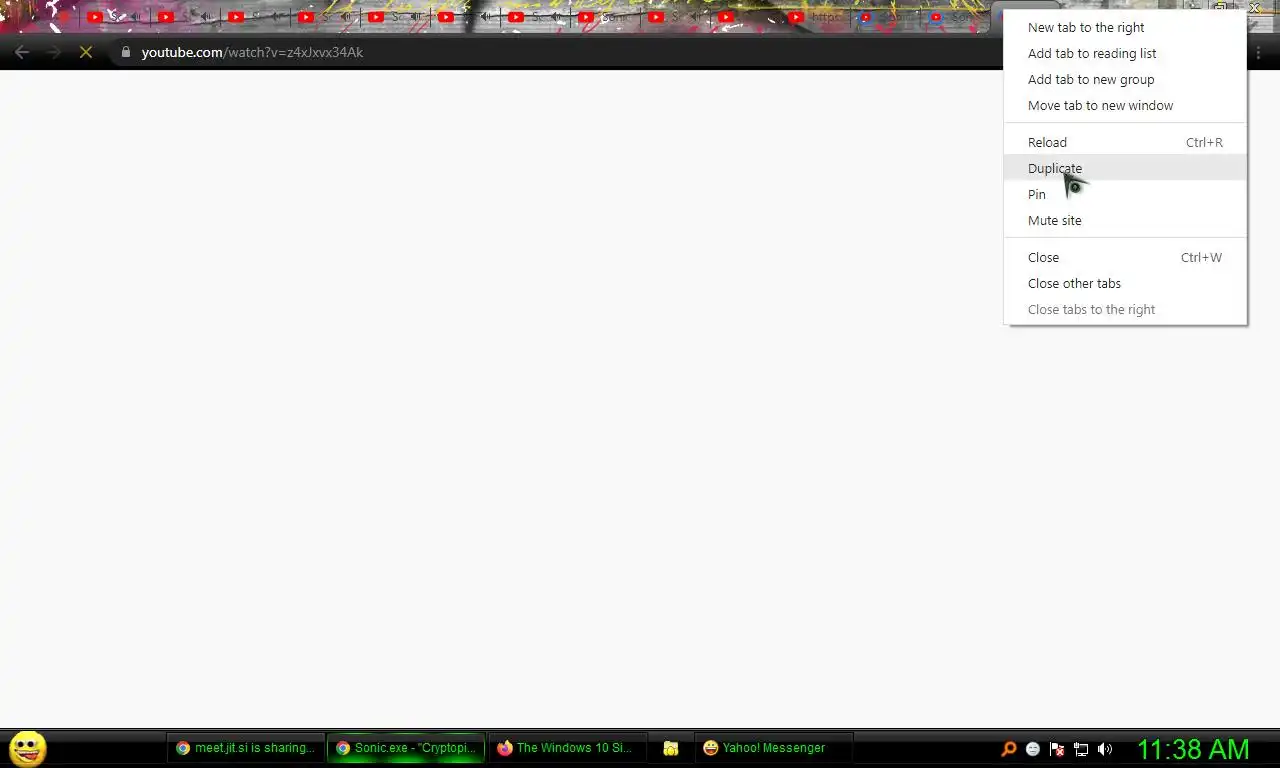Duplicate the current tab from the menu
Screen dimensions: 1280x768
[x=1125, y=168]
